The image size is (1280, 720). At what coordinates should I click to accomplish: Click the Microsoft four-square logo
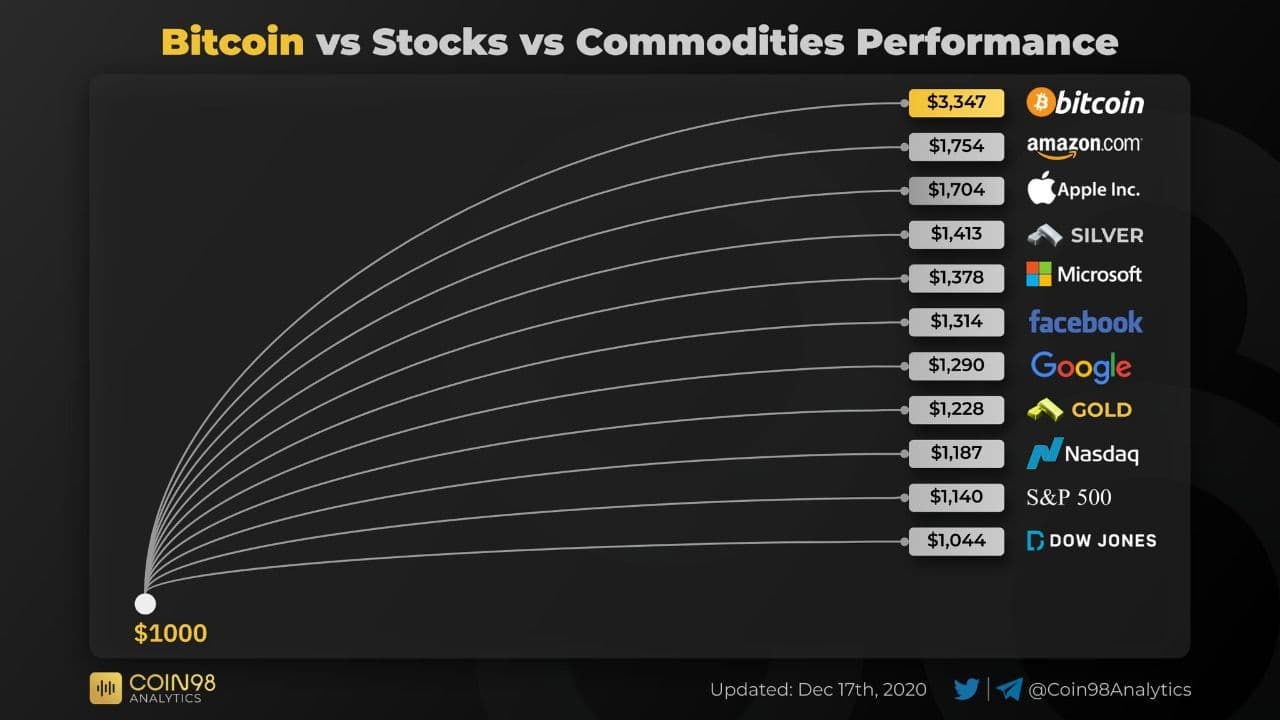click(x=1039, y=274)
